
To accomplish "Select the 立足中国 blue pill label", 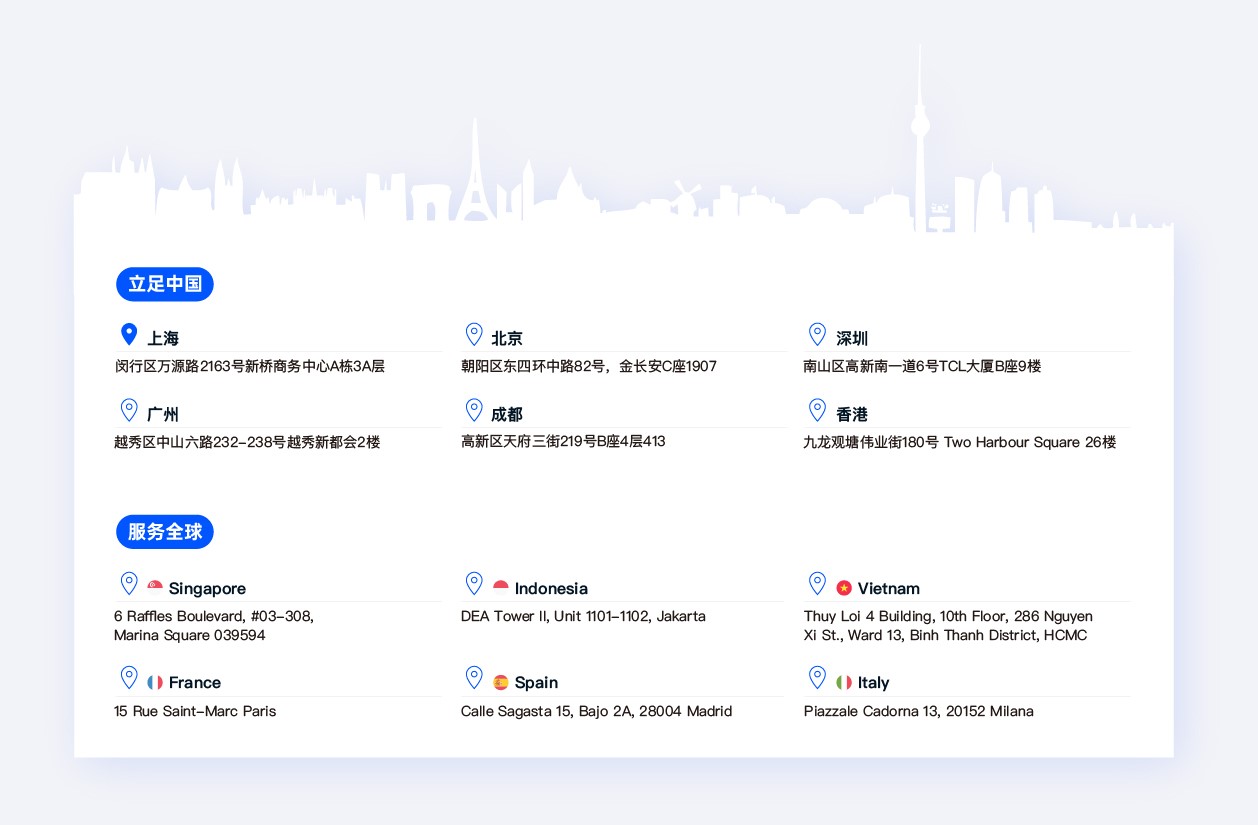I will pyautogui.click(x=165, y=284).
